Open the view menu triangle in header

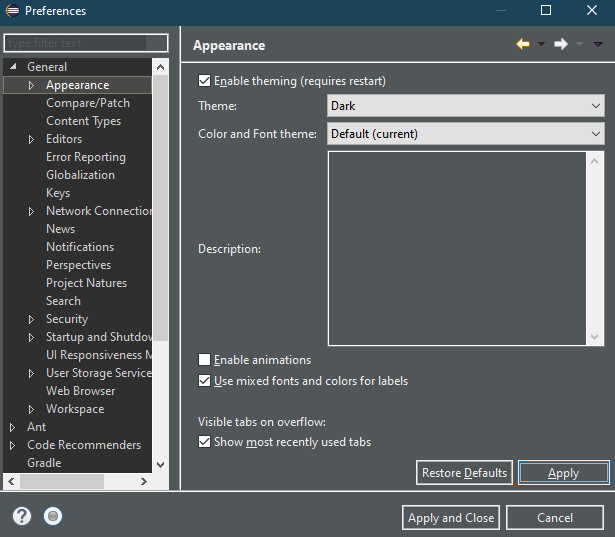598,45
